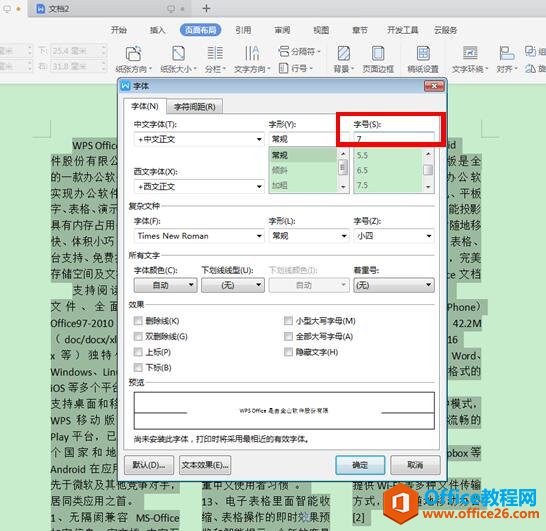This screenshot has width=546, height=531.
Task: Click the WPS document icon on 文档2 tab
Action: coord(41,9)
